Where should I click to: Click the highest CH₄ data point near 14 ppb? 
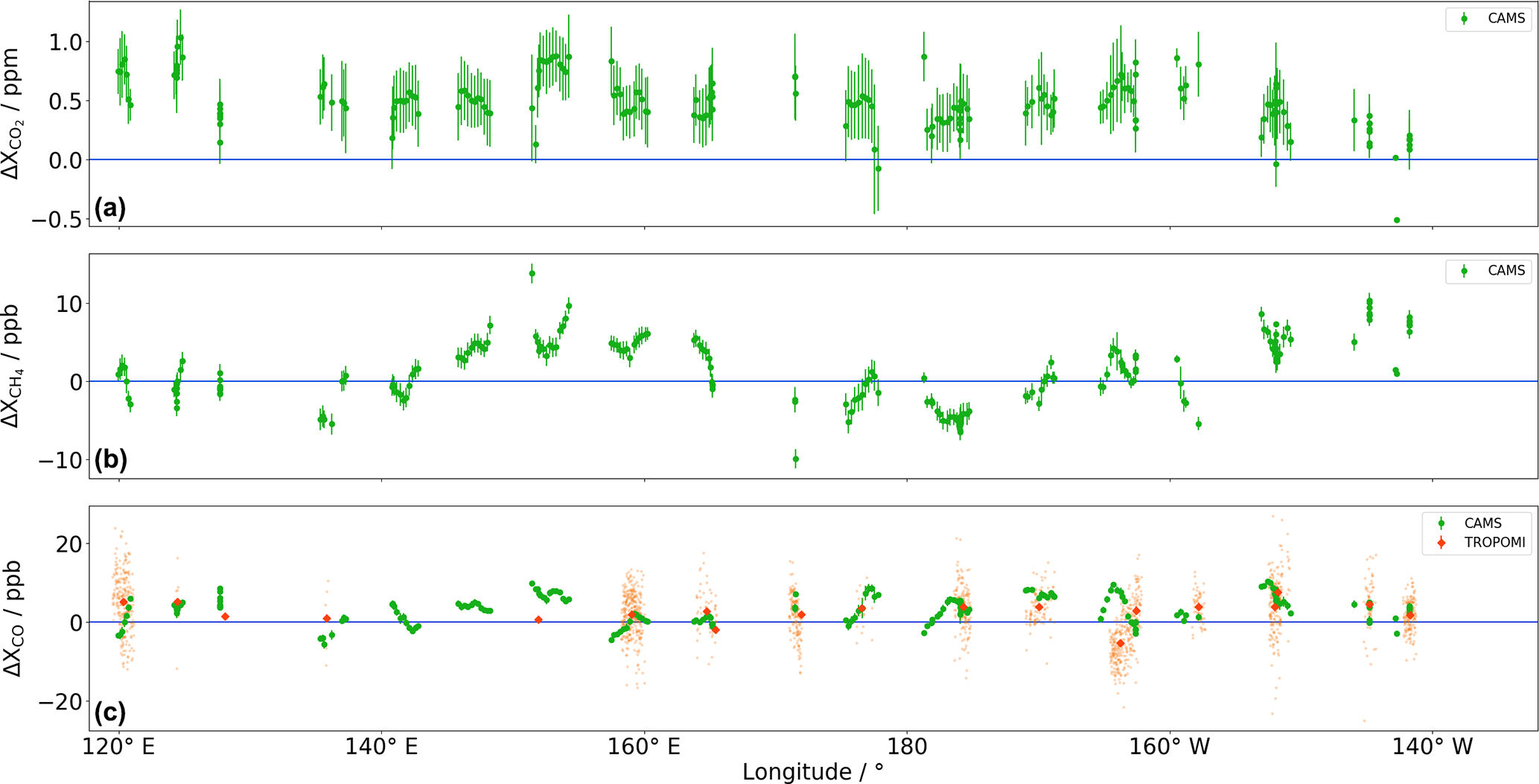[532, 273]
